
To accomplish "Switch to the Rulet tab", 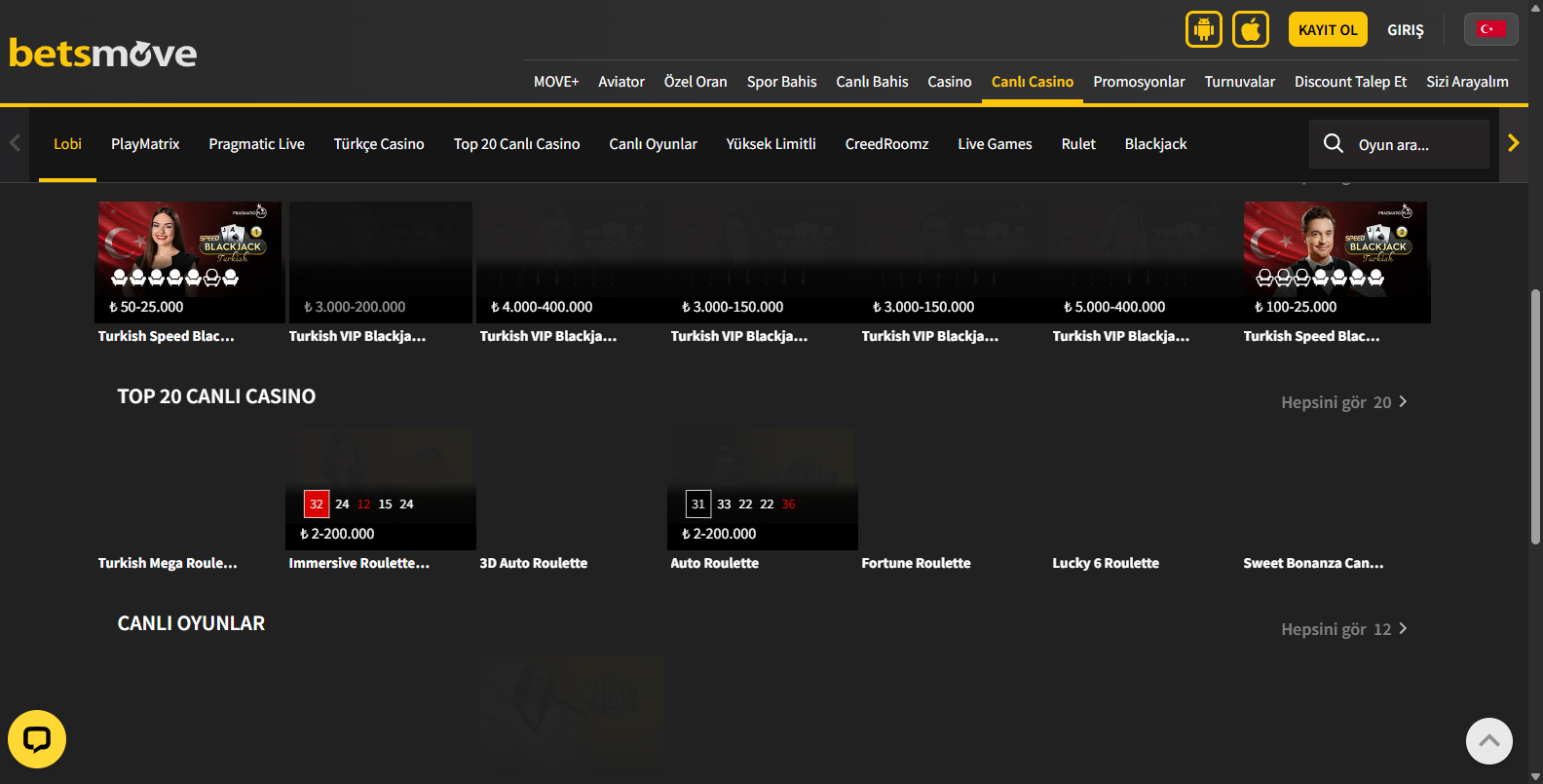I will pos(1078,144).
